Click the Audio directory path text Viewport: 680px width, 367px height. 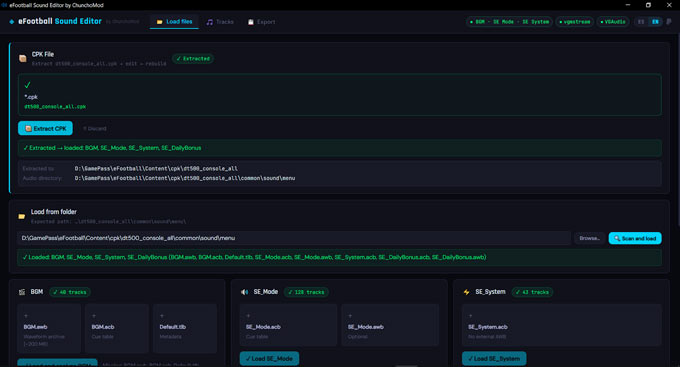point(185,178)
